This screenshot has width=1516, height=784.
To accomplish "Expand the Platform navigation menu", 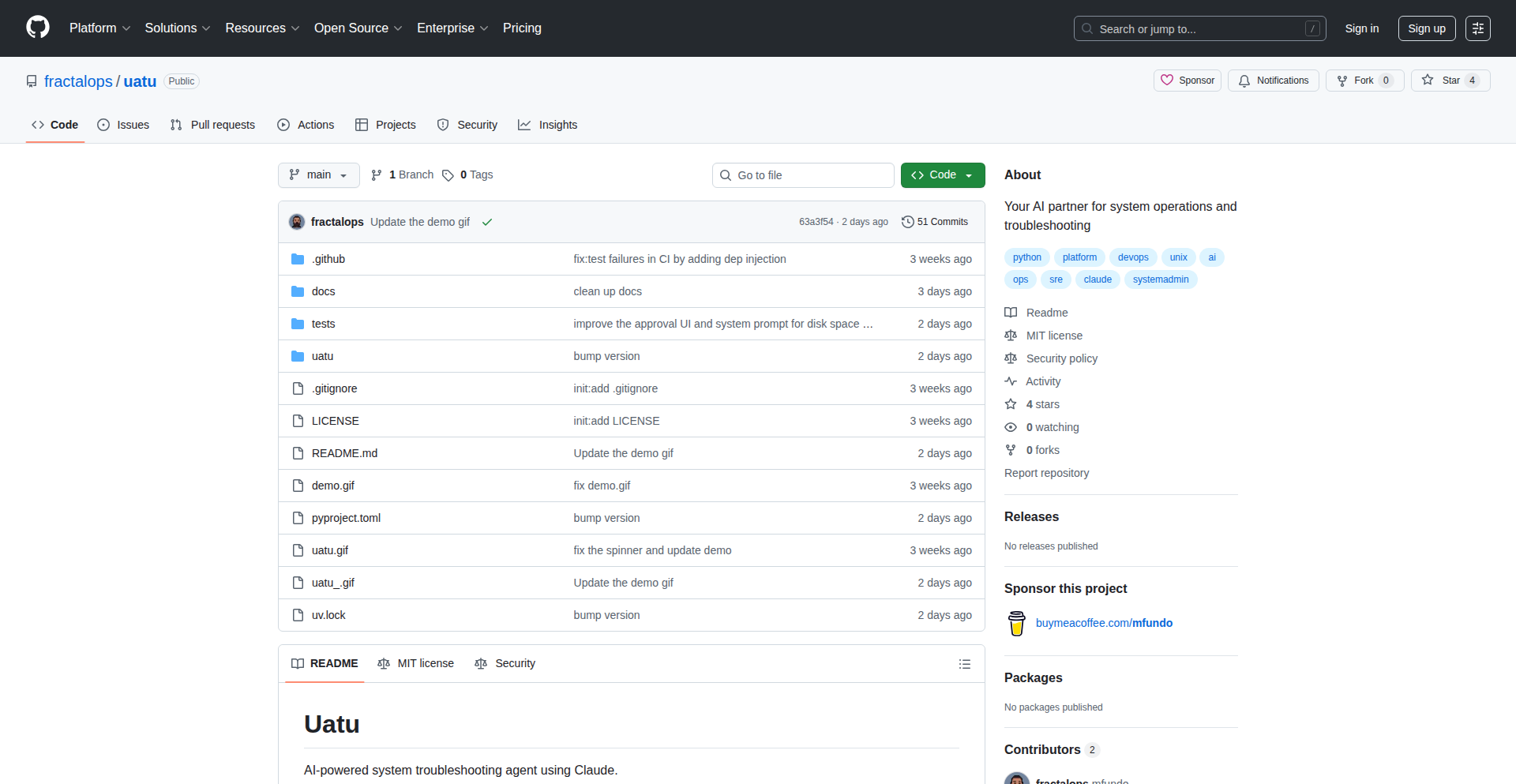I will tap(99, 28).
